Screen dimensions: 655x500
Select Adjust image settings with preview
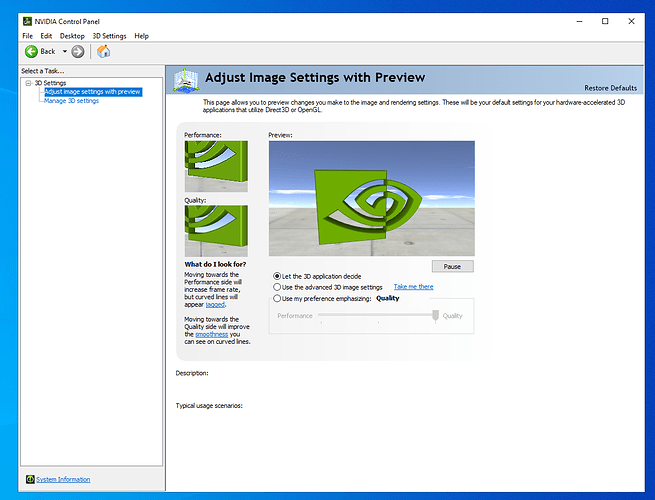pos(93,92)
